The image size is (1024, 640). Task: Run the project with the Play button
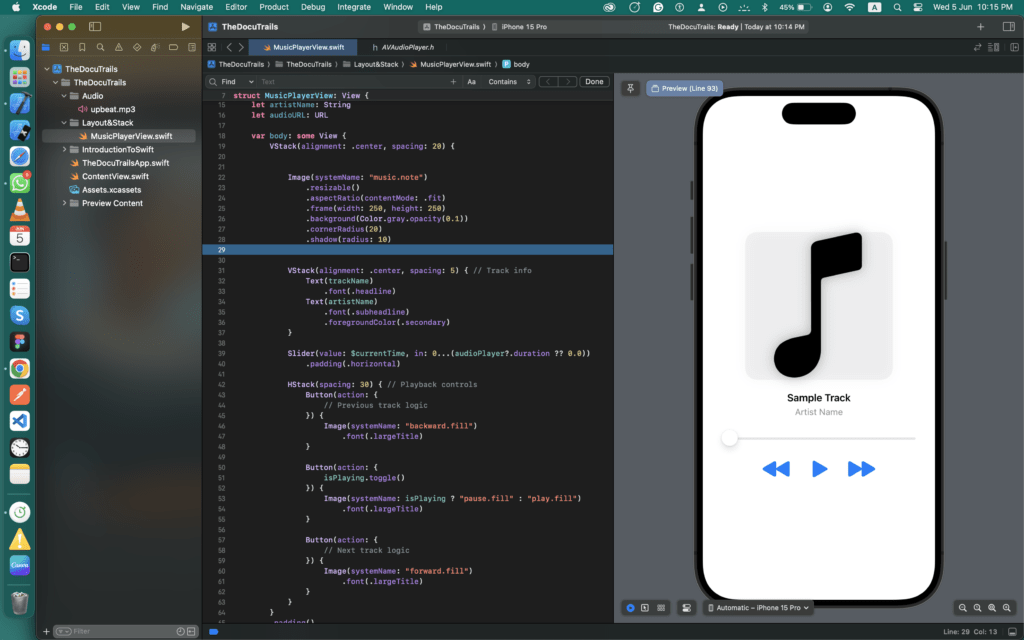point(185,27)
